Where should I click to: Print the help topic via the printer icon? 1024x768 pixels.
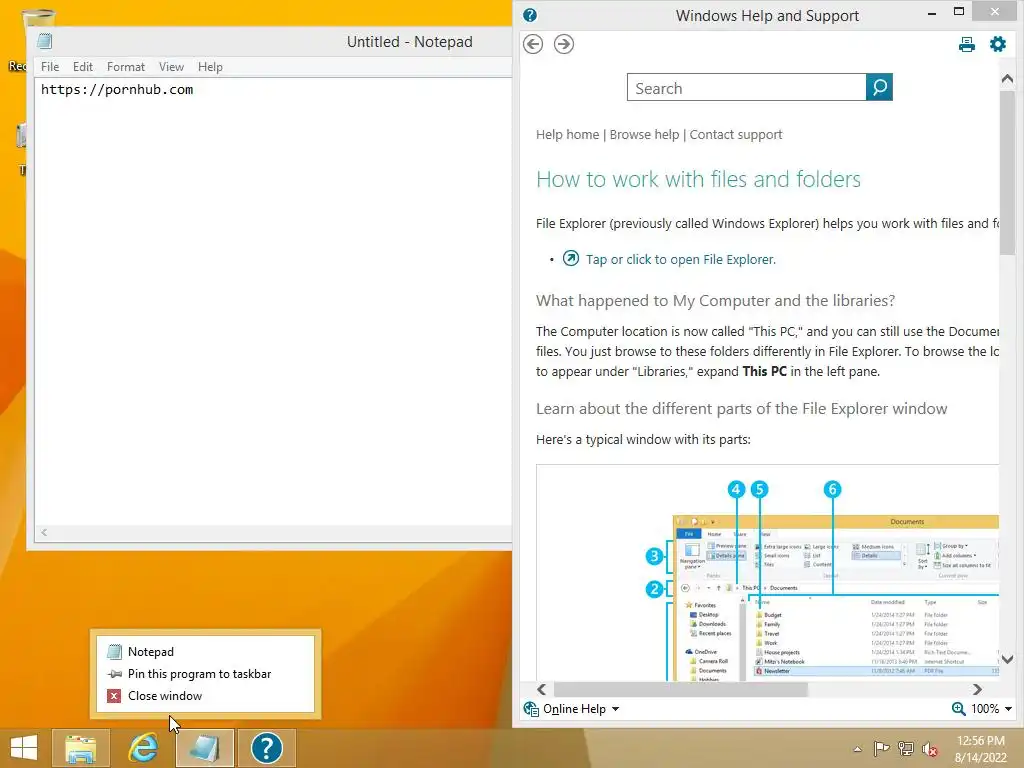tap(967, 44)
